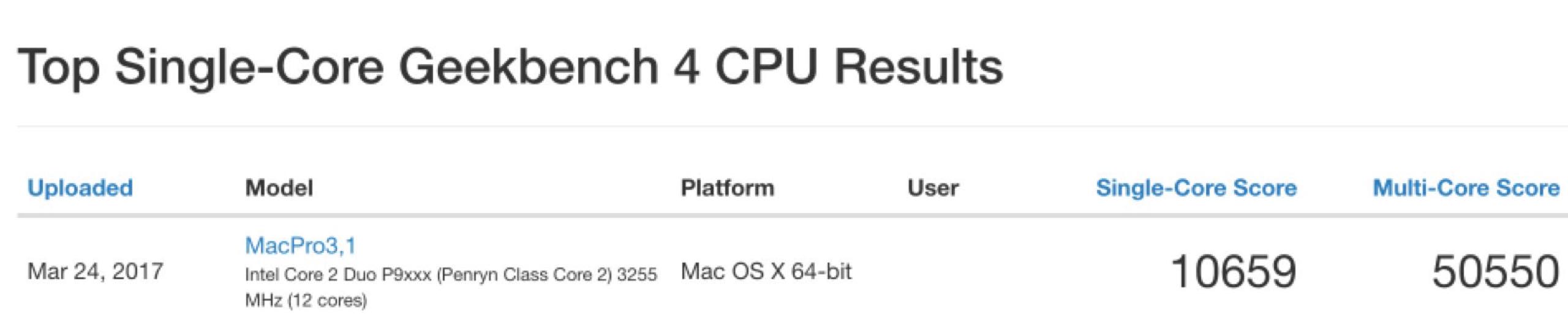Click the Mar 24, 2017 upload date
The height and width of the screenshot is (322, 1568).
(x=96, y=271)
